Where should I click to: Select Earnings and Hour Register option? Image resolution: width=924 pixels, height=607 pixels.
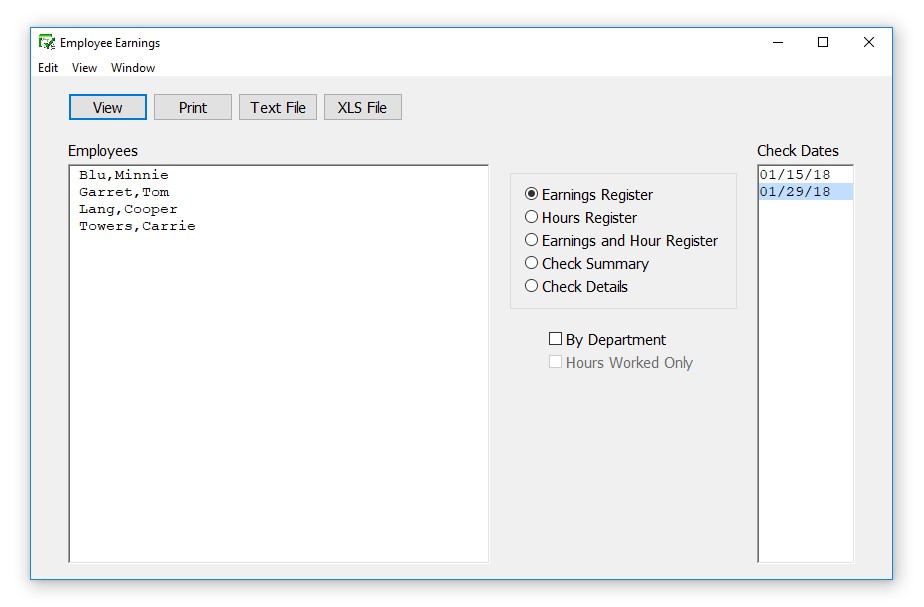[532, 240]
